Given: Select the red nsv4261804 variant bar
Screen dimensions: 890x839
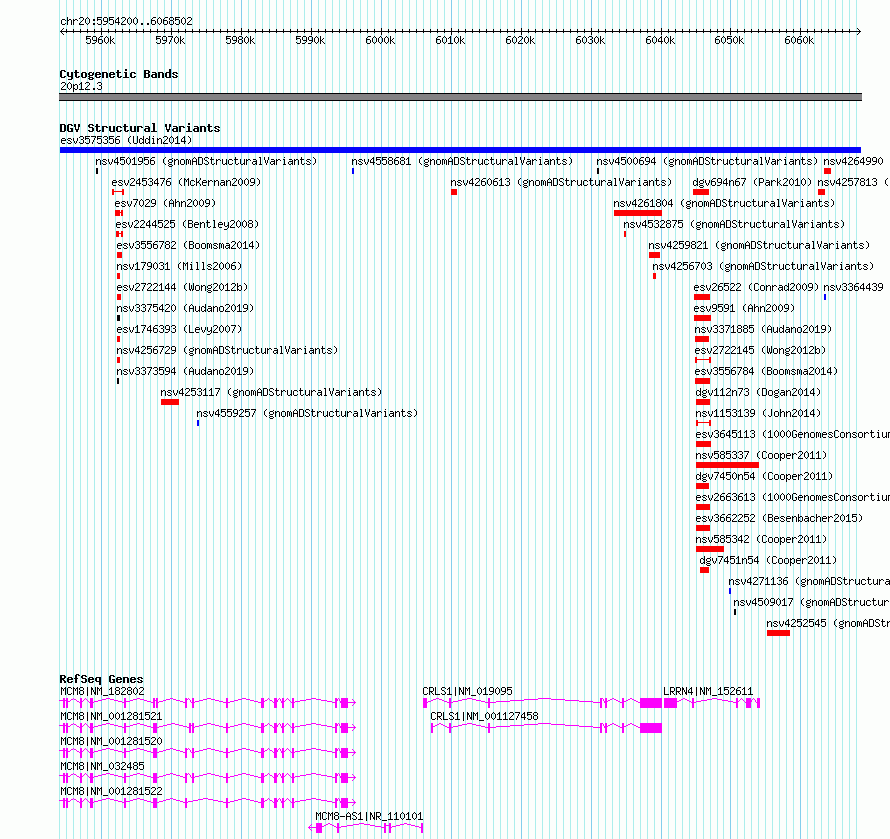Looking at the screenshot, I should [x=637, y=213].
